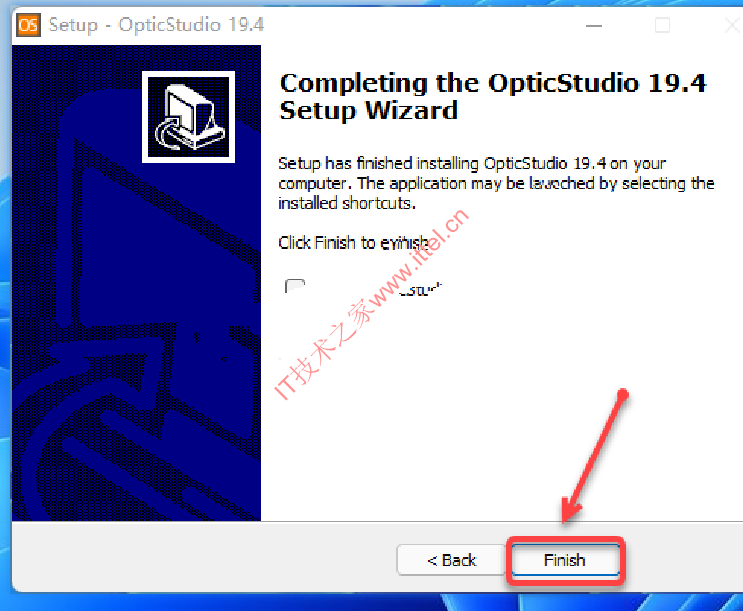Go to the previous step with < Back
Viewport: 743px width, 611px height.
tap(451, 560)
